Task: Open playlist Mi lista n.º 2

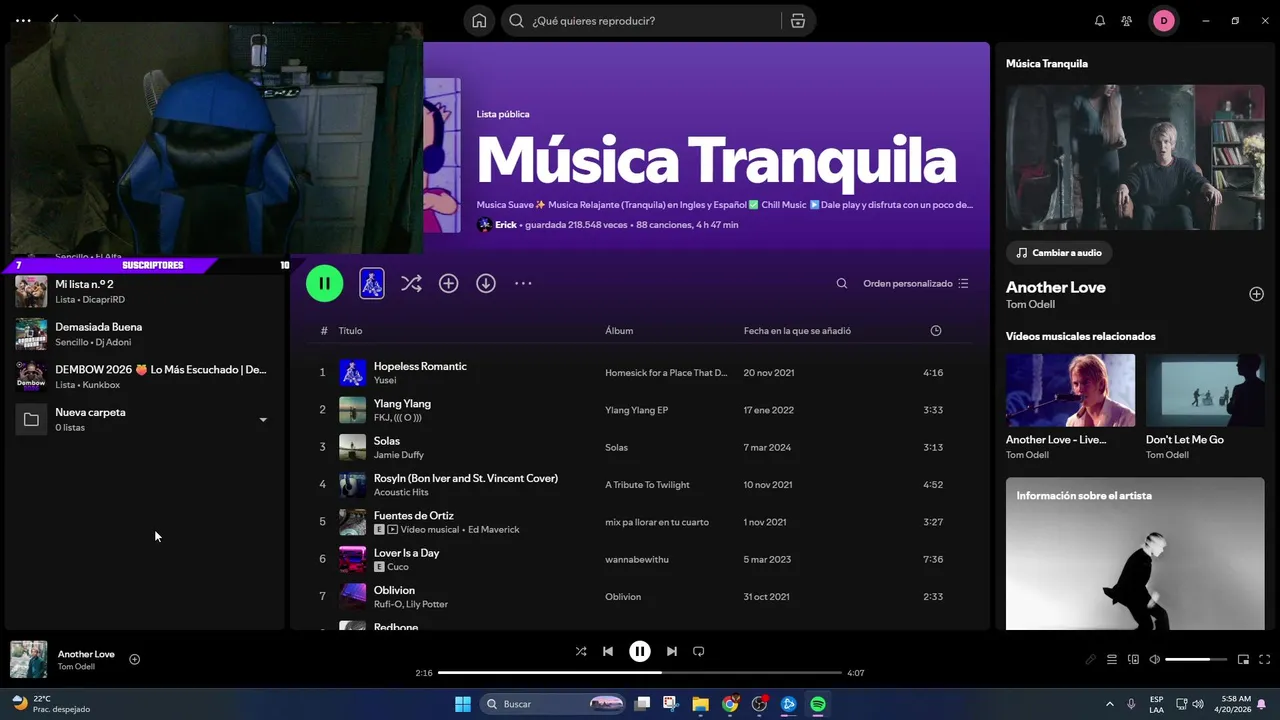Action: pyautogui.click(x=145, y=291)
